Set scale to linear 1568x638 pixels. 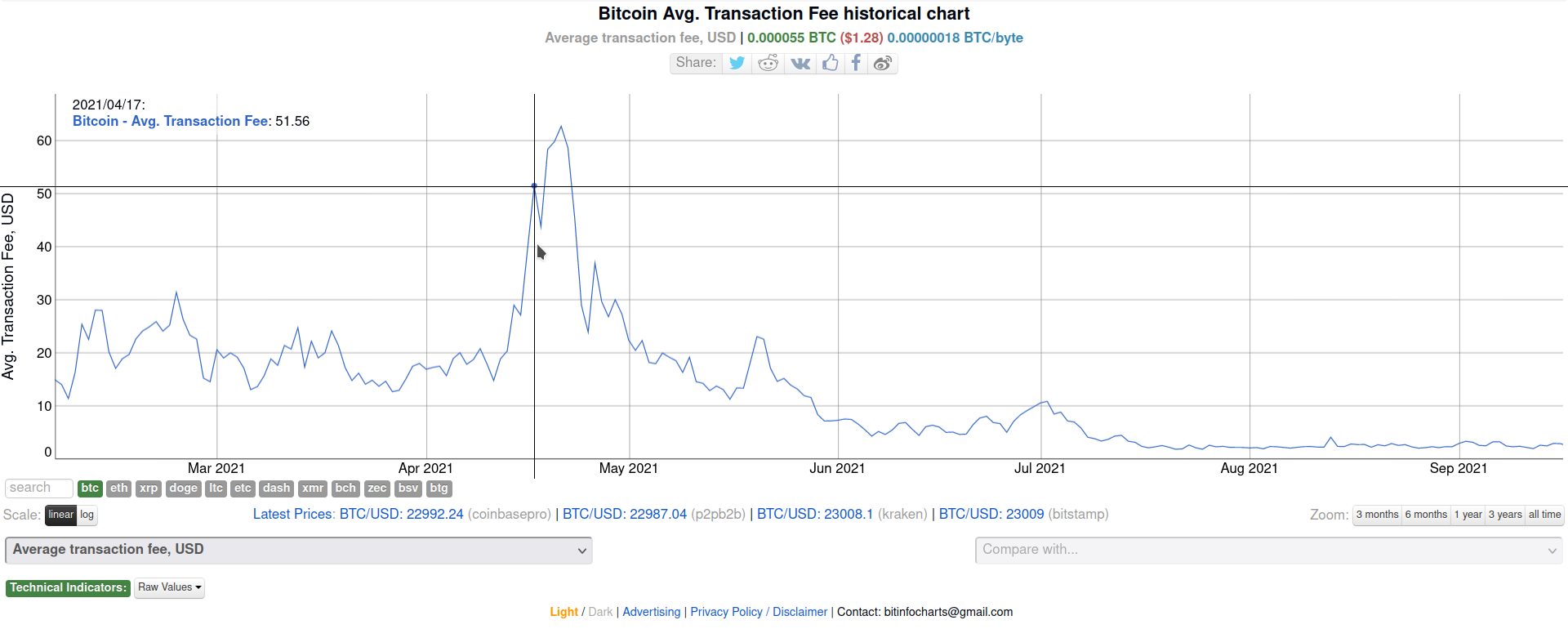60,515
